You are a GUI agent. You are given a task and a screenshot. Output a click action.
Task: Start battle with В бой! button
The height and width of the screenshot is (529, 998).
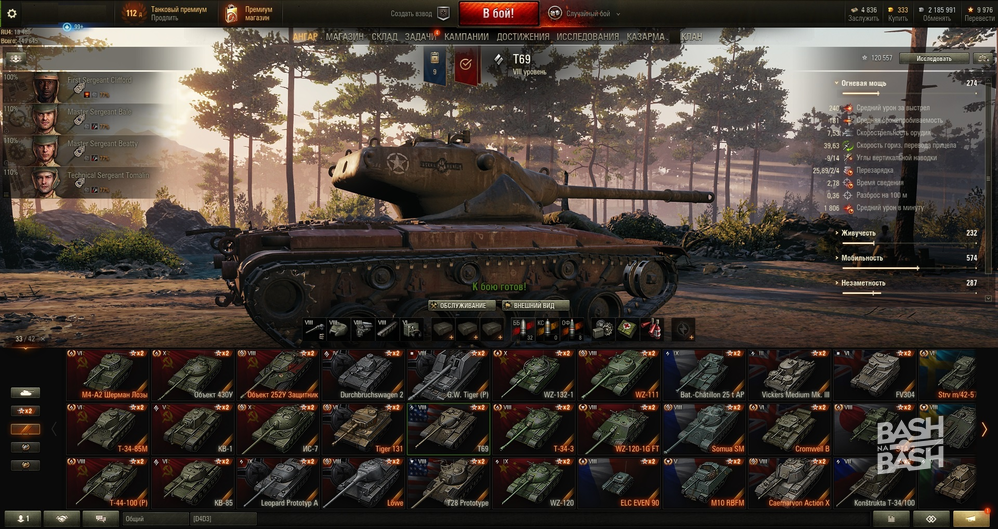click(498, 13)
